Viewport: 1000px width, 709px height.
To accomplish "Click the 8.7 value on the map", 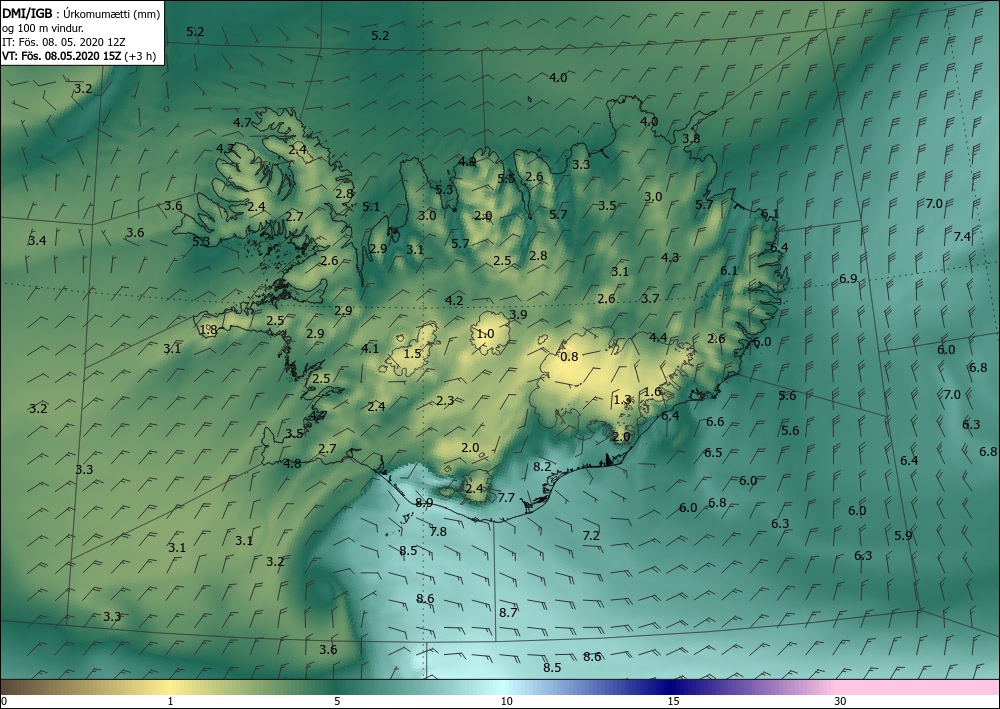I will click(x=508, y=612).
